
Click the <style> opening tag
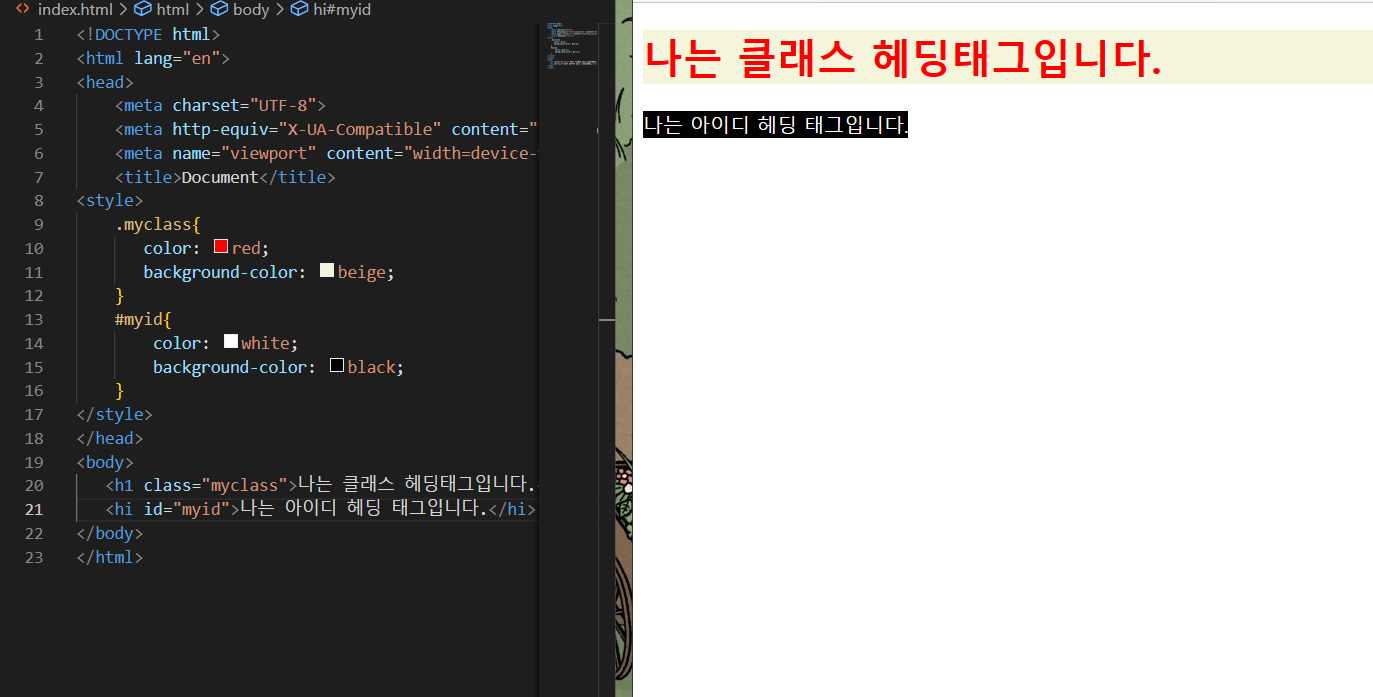[x=110, y=200]
